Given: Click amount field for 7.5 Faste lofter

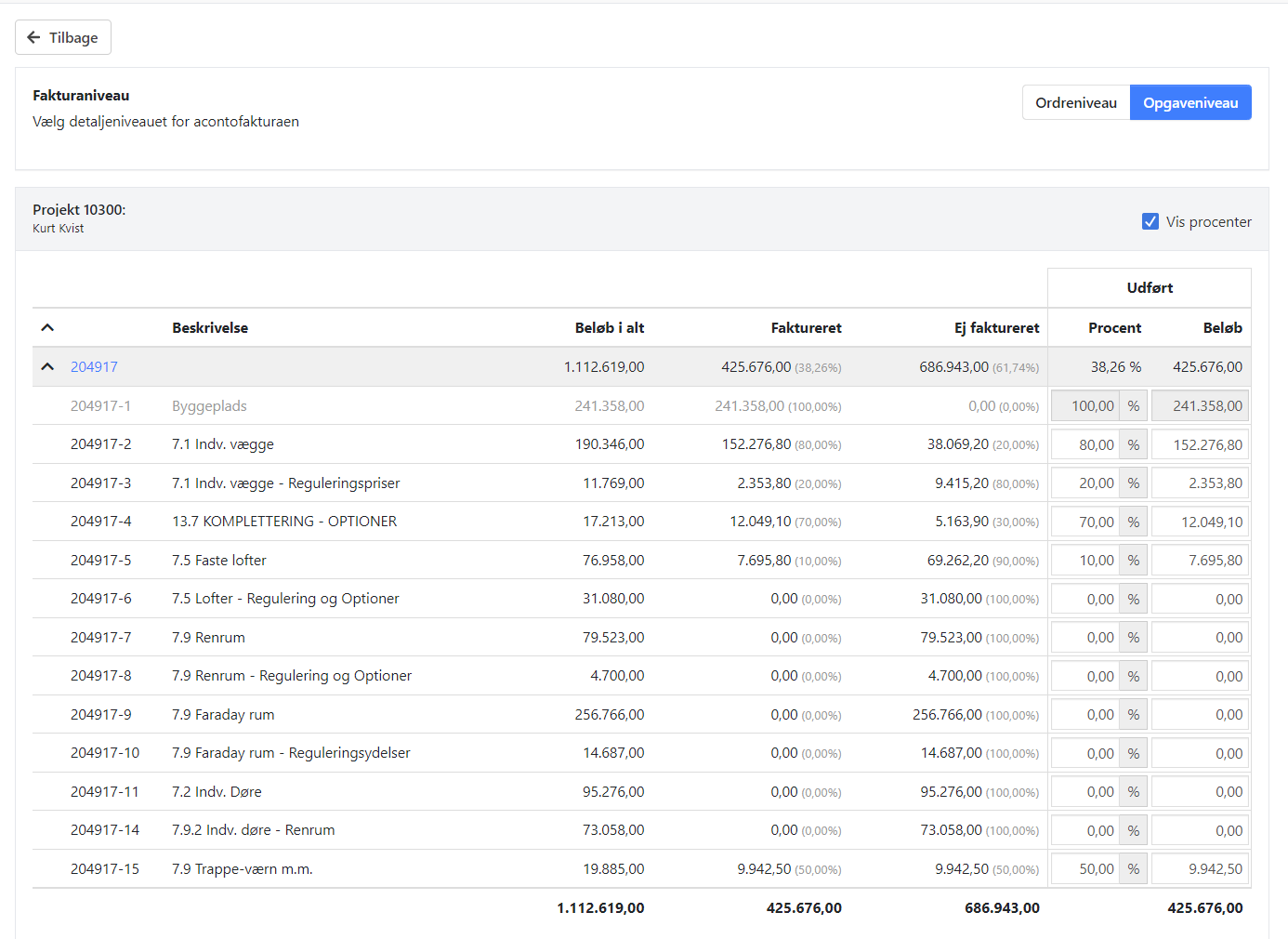Looking at the screenshot, I should coord(1199,561).
